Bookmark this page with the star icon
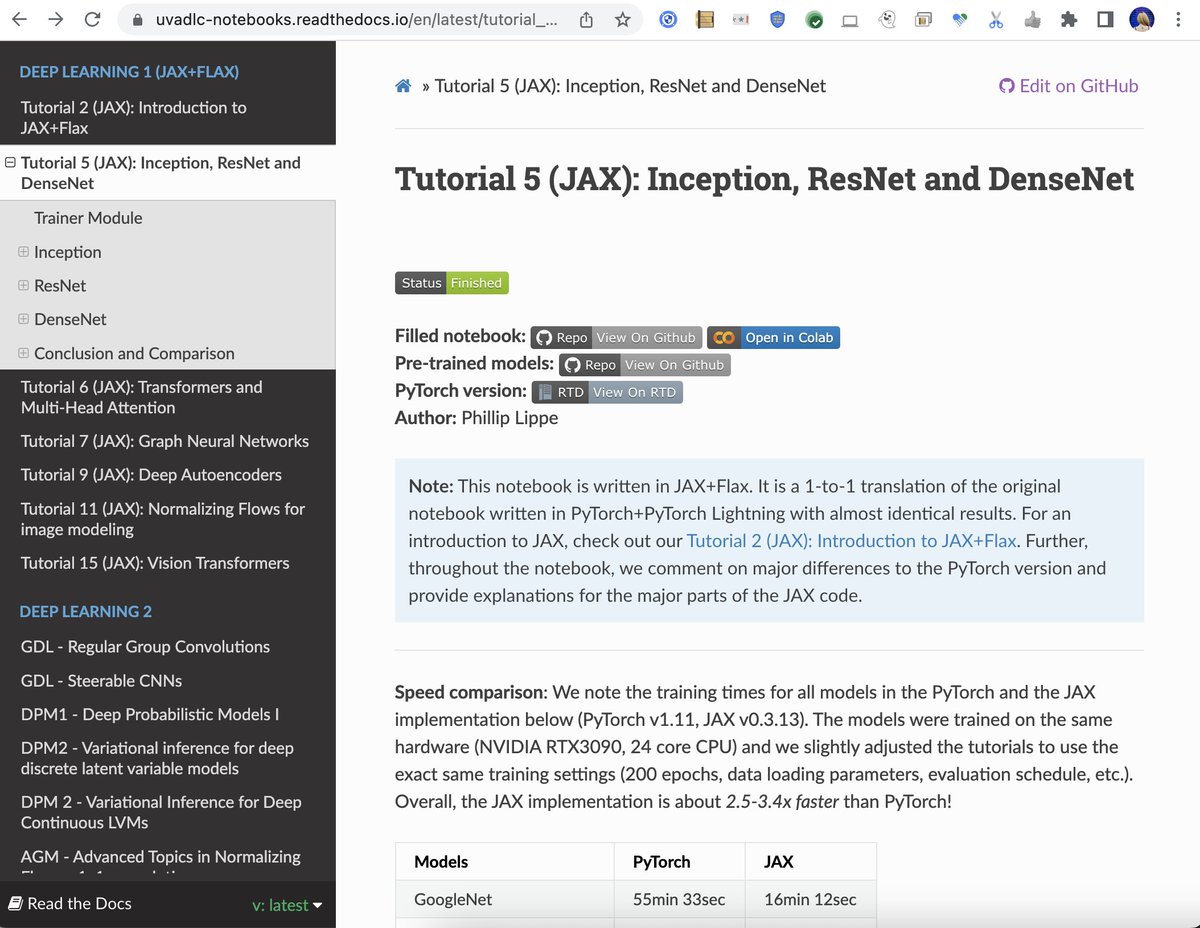 click(x=622, y=19)
